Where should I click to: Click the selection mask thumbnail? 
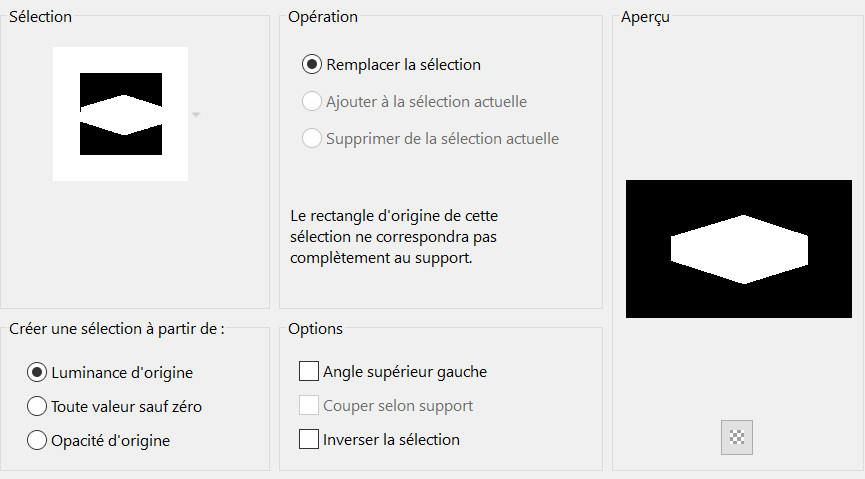[x=120, y=114]
